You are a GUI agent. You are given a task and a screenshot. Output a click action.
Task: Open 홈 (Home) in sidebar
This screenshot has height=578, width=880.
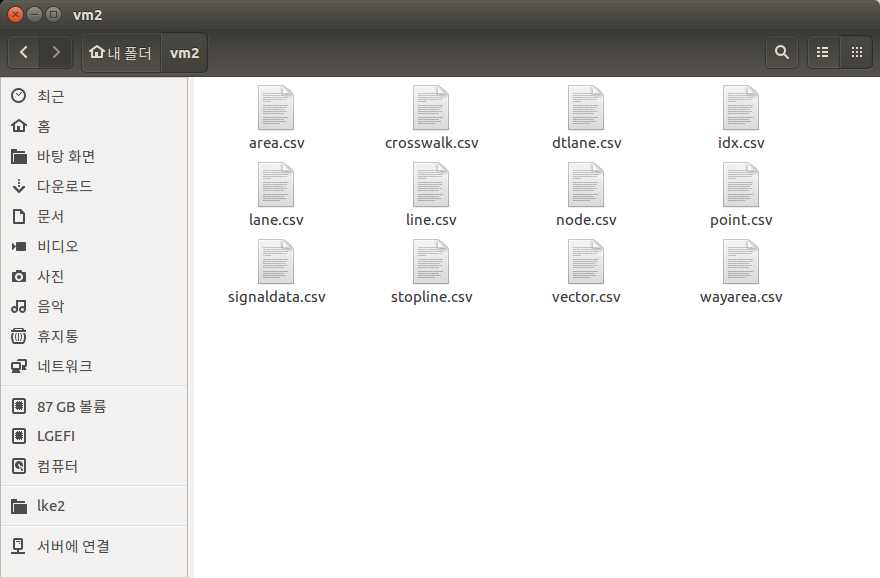[94, 126]
